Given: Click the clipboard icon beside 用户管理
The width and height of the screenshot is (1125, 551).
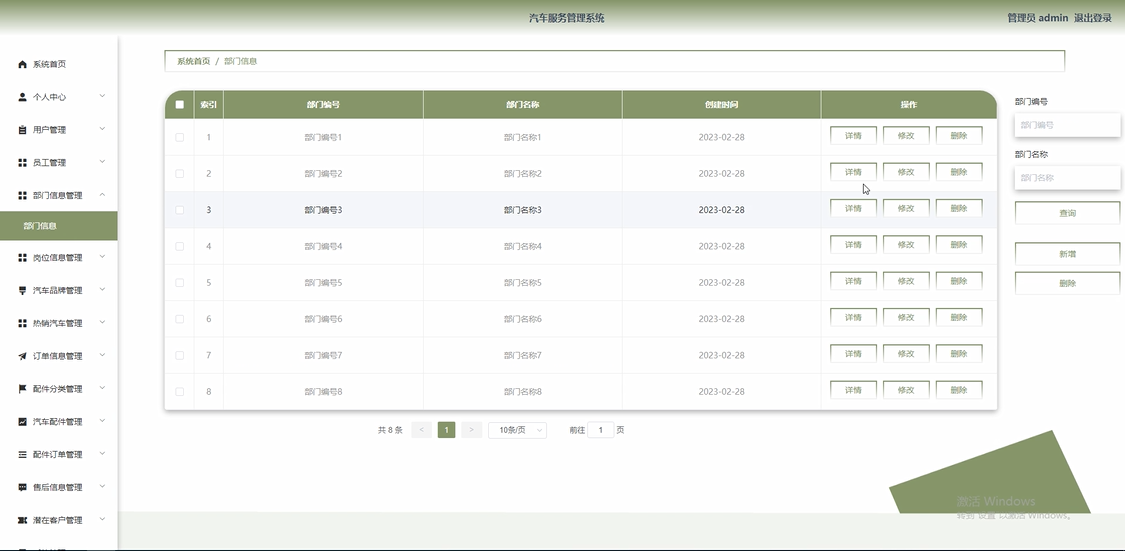Looking at the screenshot, I should coord(22,130).
